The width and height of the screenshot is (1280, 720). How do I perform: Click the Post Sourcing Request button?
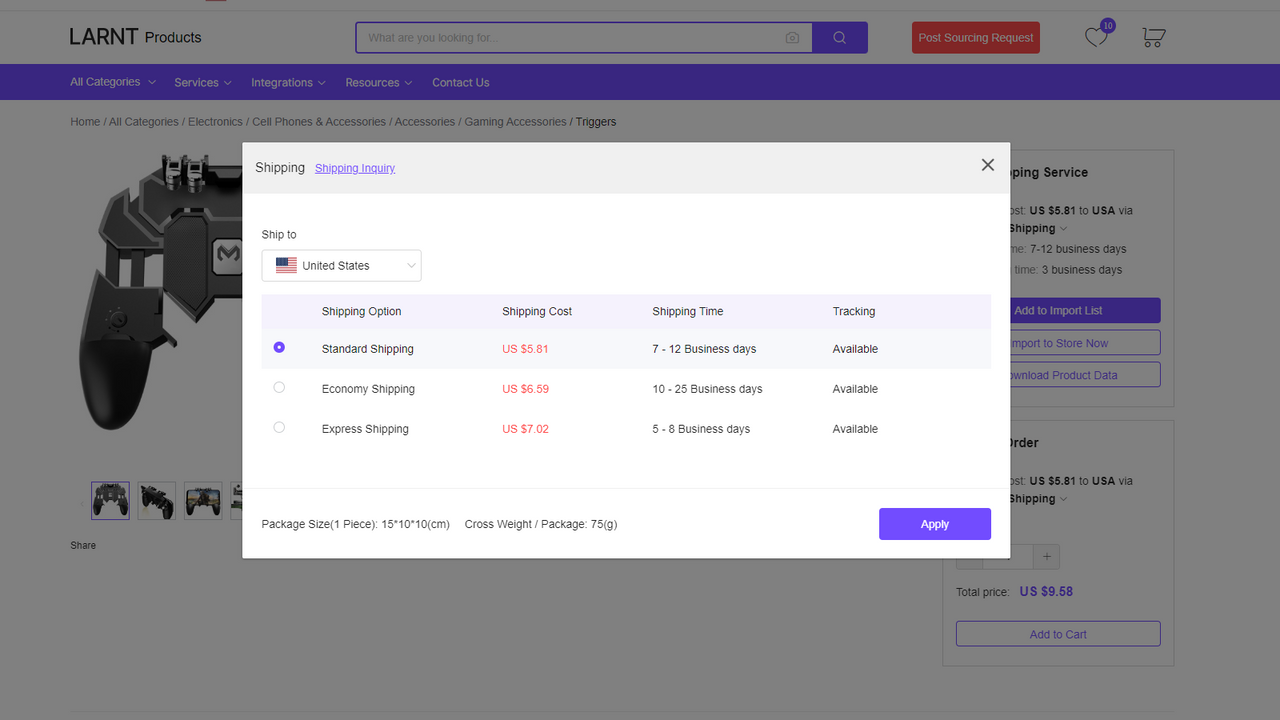coord(975,37)
